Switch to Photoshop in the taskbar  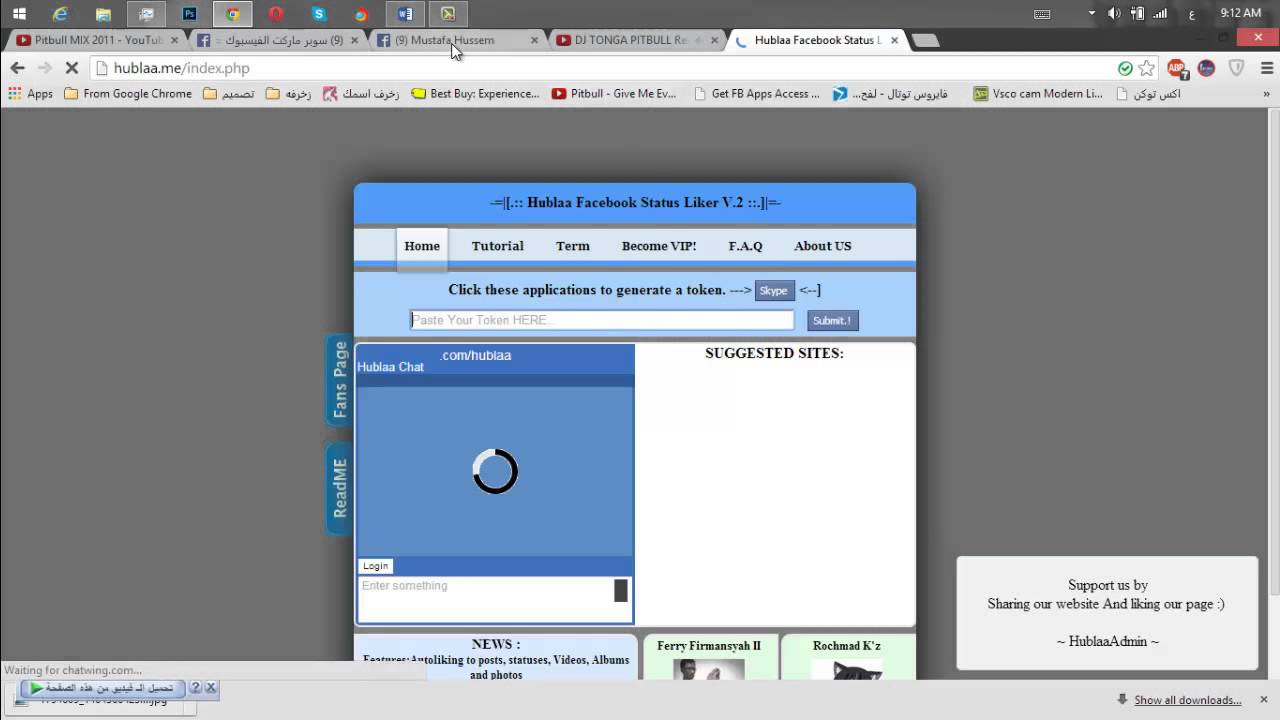point(189,14)
